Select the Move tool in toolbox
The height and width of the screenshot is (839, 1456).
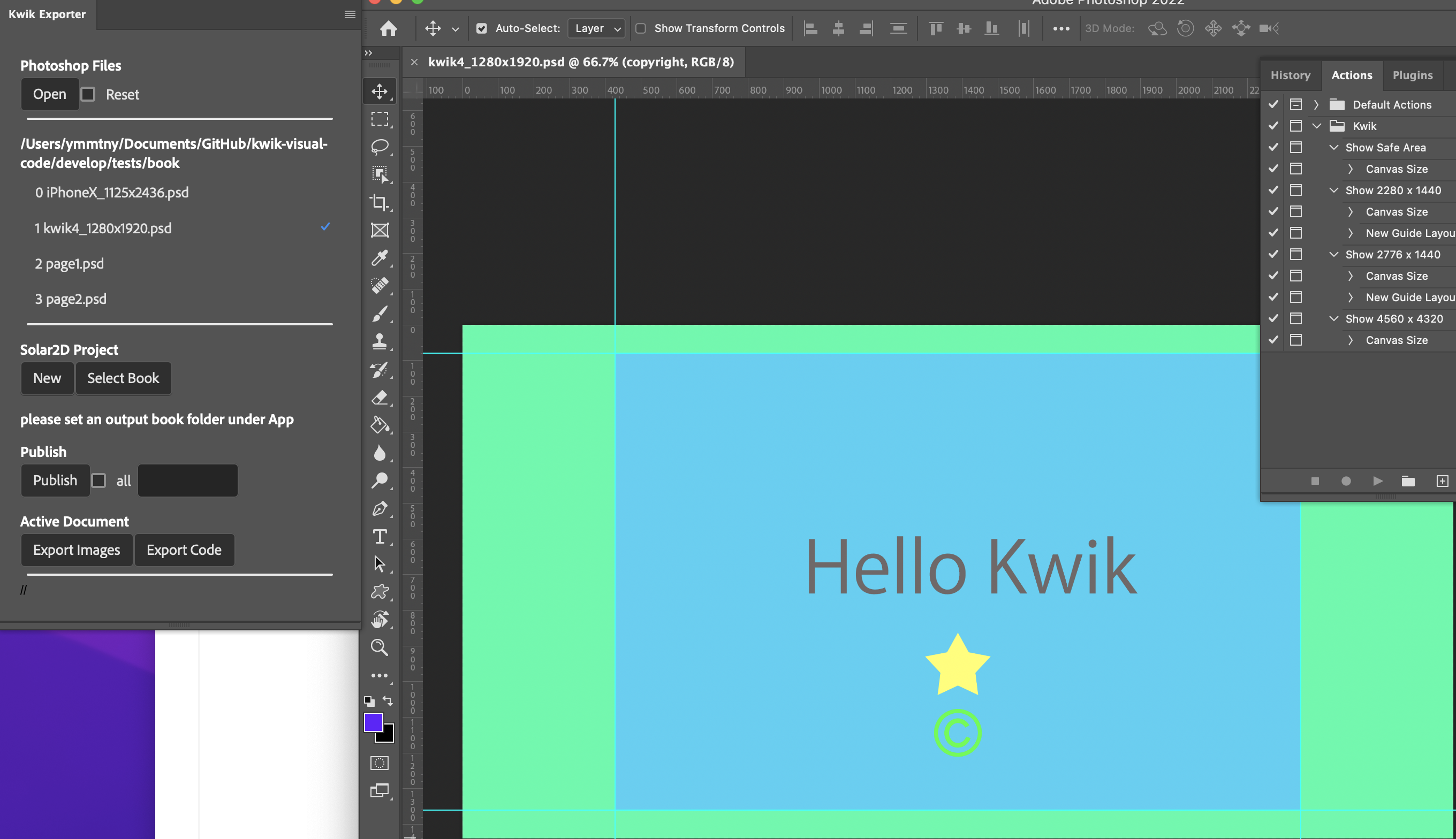[380, 91]
